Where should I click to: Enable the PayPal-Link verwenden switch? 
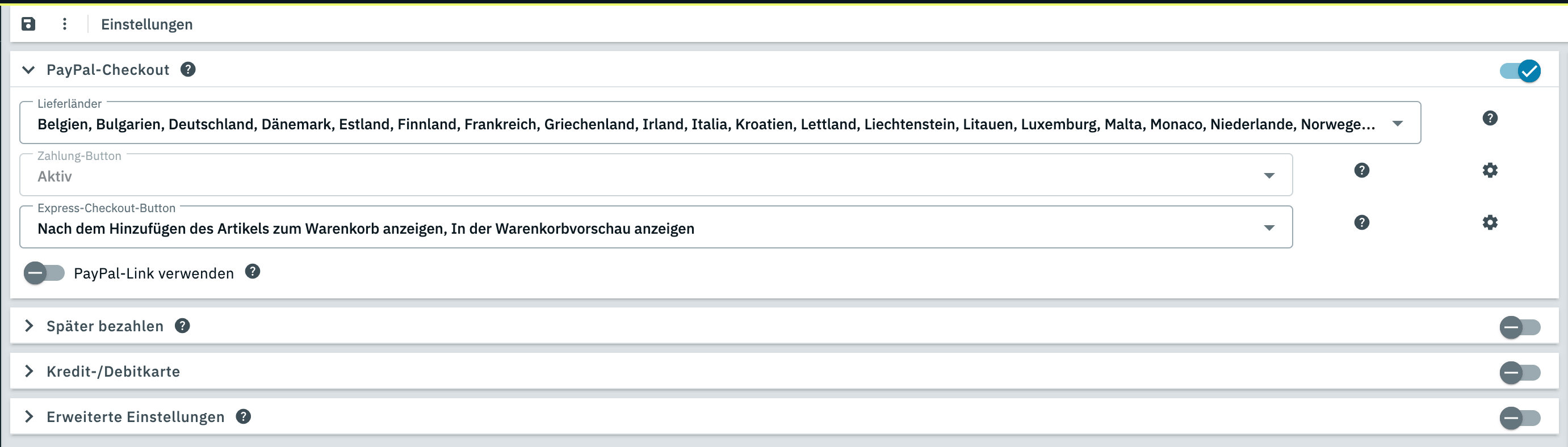pos(44,273)
